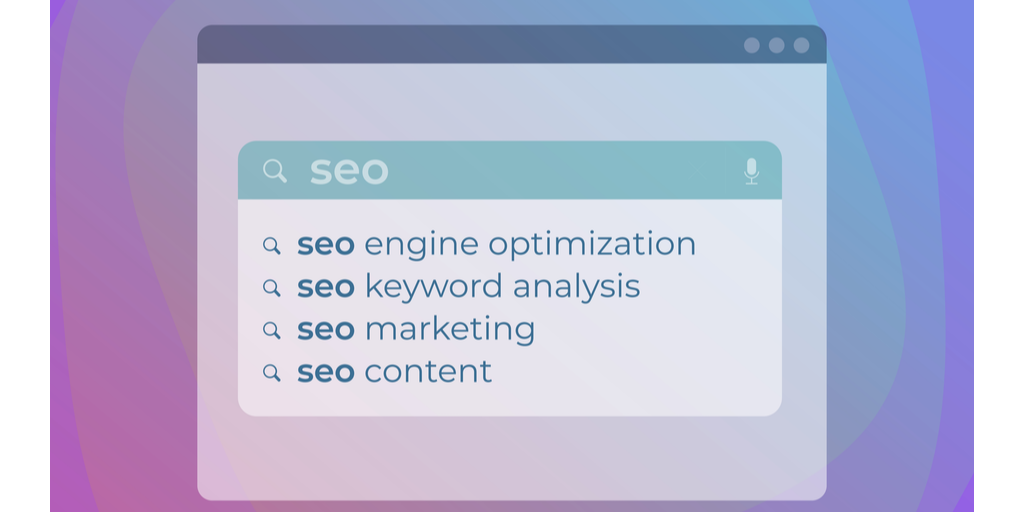Click the word 'analysis' in the second suggestion

point(576,287)
